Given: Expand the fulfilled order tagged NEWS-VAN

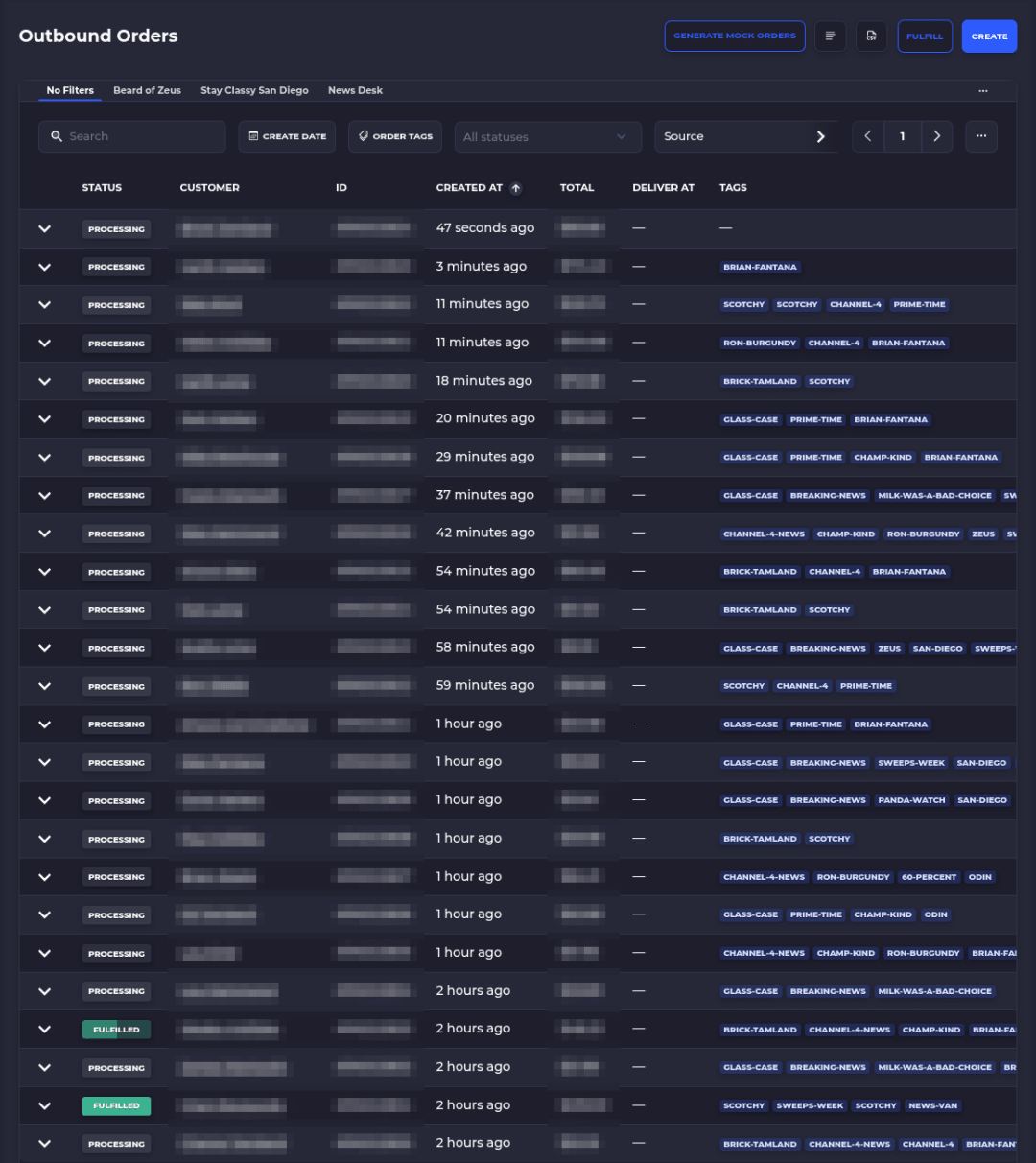Looking at the screenshot, I should [44, 1105].
